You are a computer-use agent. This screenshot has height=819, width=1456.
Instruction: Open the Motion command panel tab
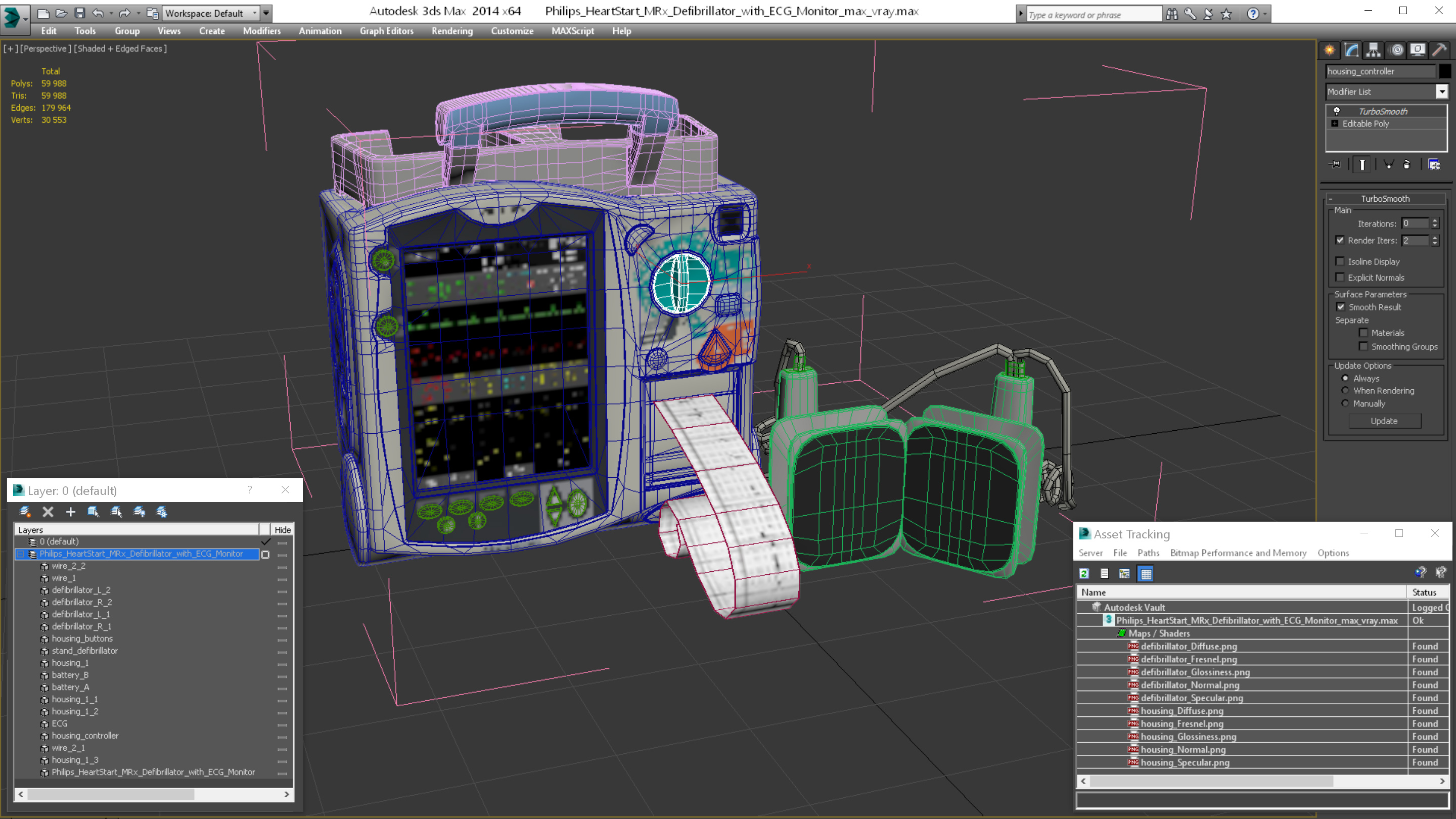(x=1397, y=50)
